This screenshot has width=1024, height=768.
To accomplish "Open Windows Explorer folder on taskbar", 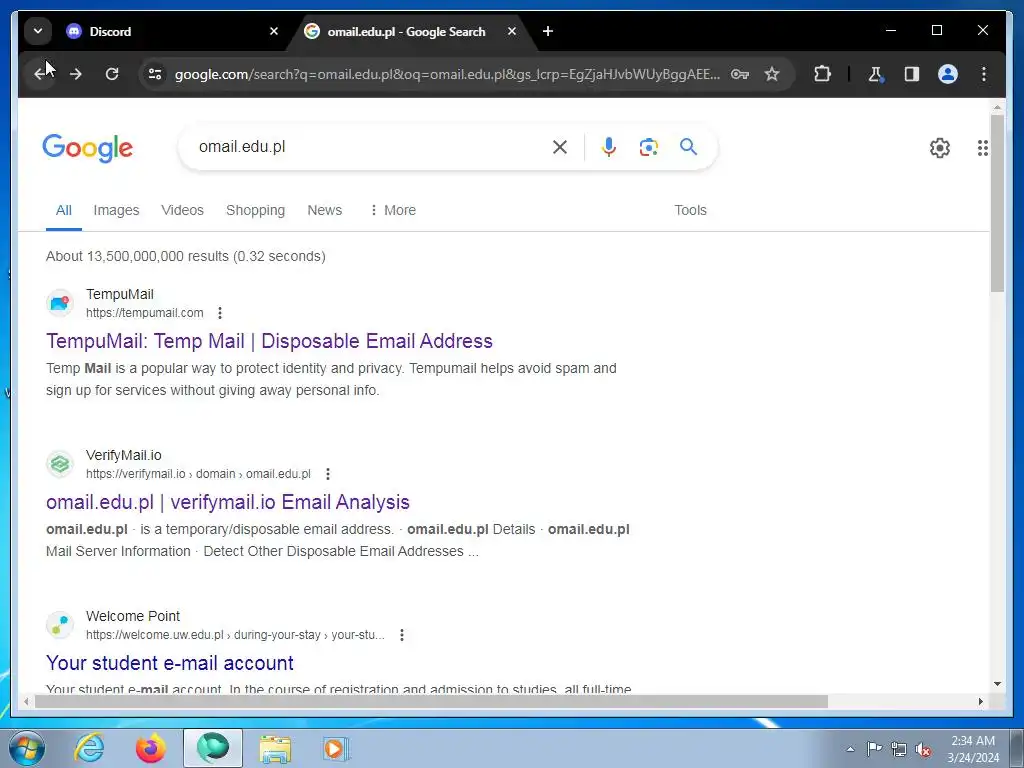I will click(x=275, y=749).
